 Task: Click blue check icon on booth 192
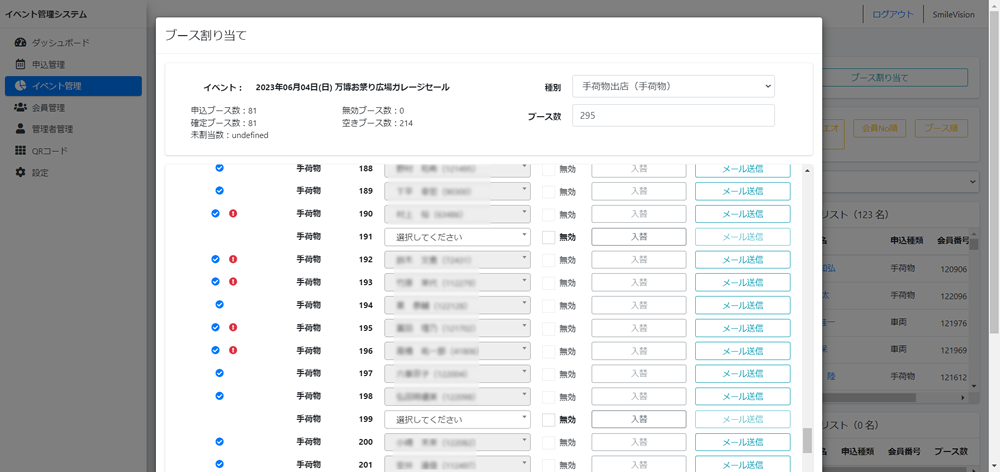pyautogui.click(x=216, y=259)
